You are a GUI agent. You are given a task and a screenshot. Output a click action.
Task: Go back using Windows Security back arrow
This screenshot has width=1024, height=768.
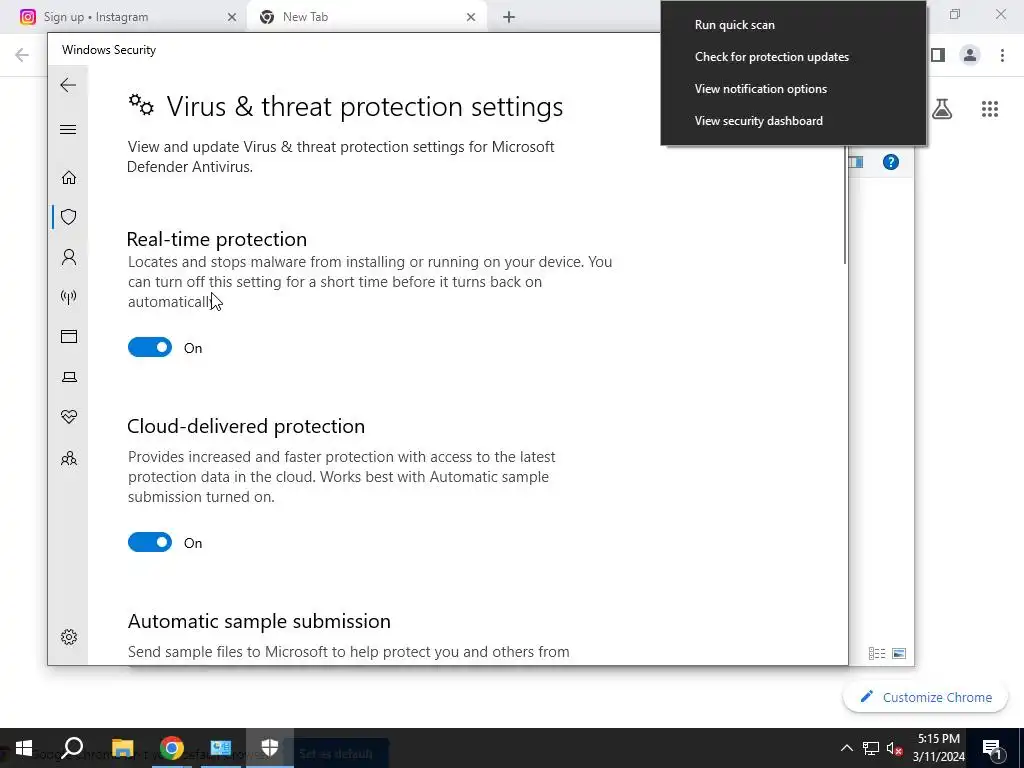[x=68, y=85]
